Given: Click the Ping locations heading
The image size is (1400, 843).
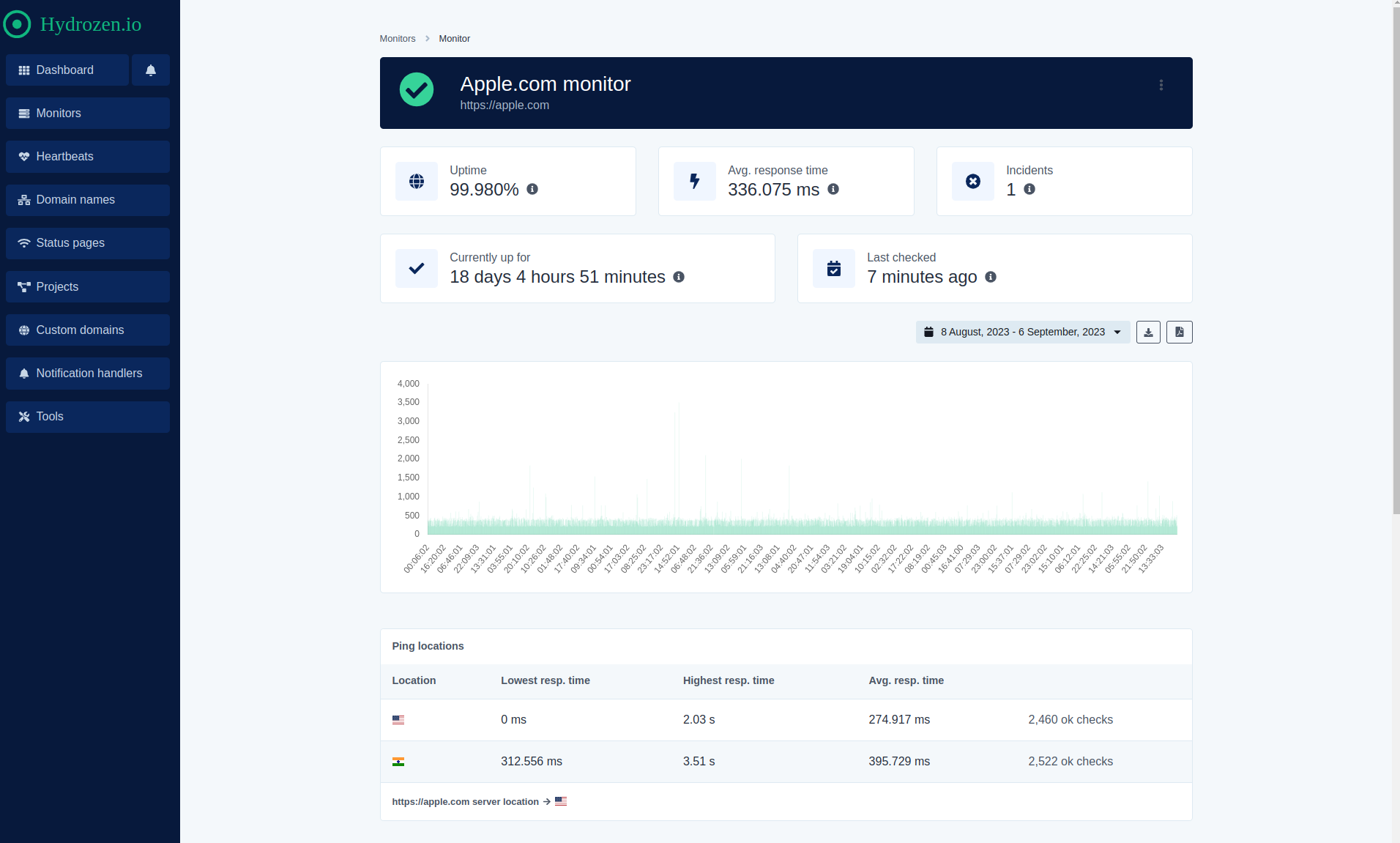Looking at the screenshot, I should [428, 646].
